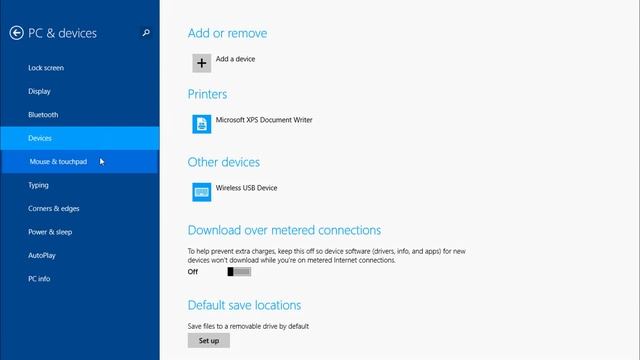Go to Power & sleep settings
640x360 pixels.
(80, 232)
